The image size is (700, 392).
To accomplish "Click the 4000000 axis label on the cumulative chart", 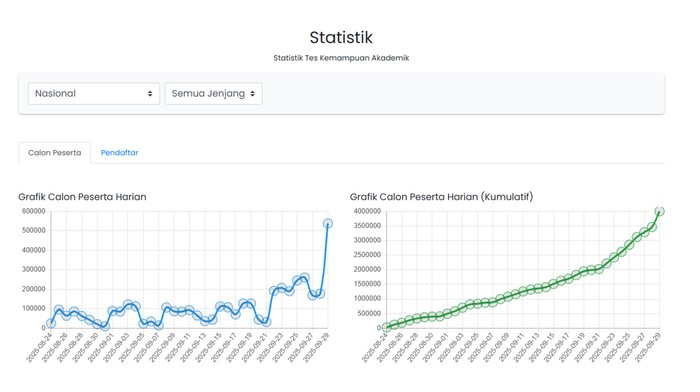I will tap(367, 211).
